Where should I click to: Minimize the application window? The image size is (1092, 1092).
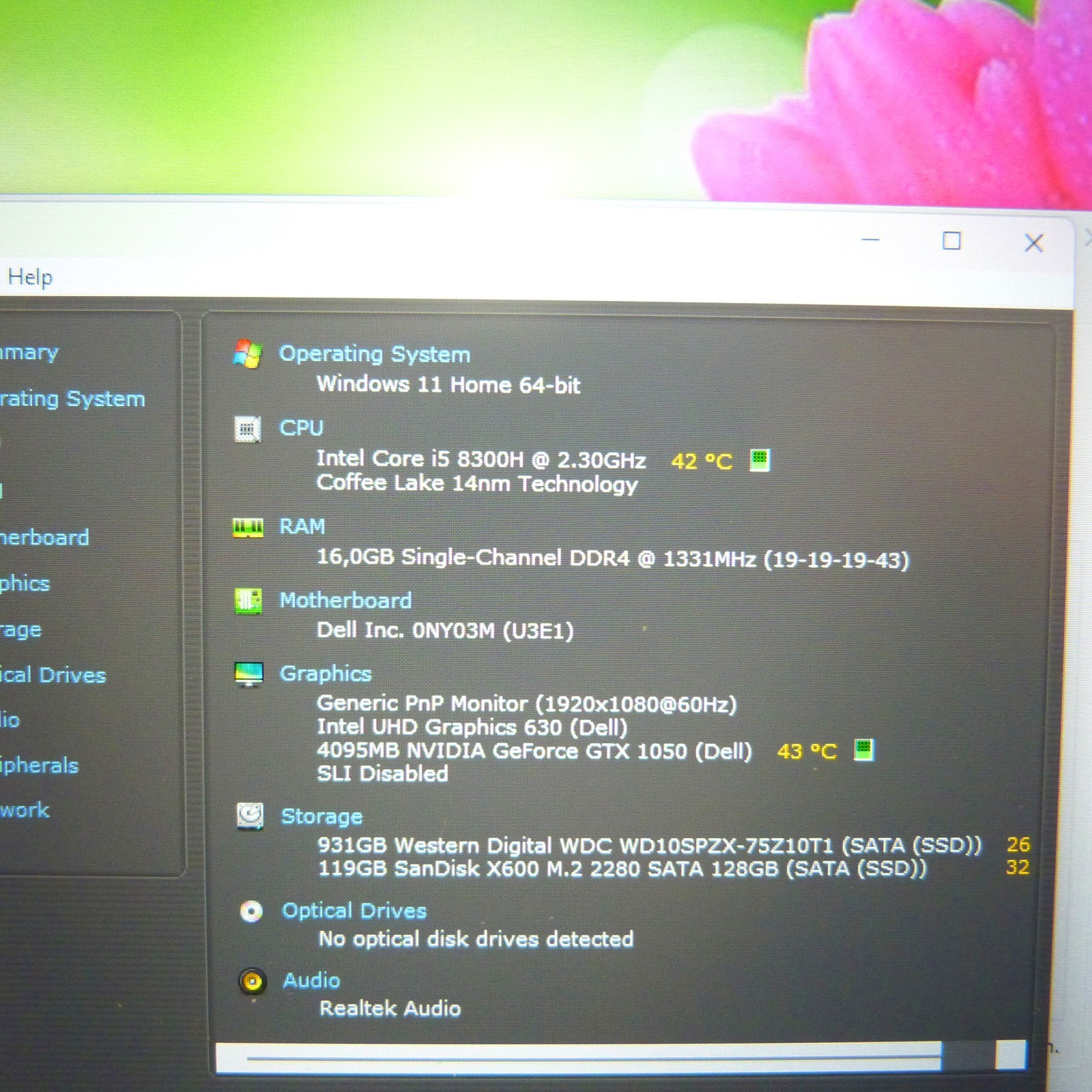[870, 240]
